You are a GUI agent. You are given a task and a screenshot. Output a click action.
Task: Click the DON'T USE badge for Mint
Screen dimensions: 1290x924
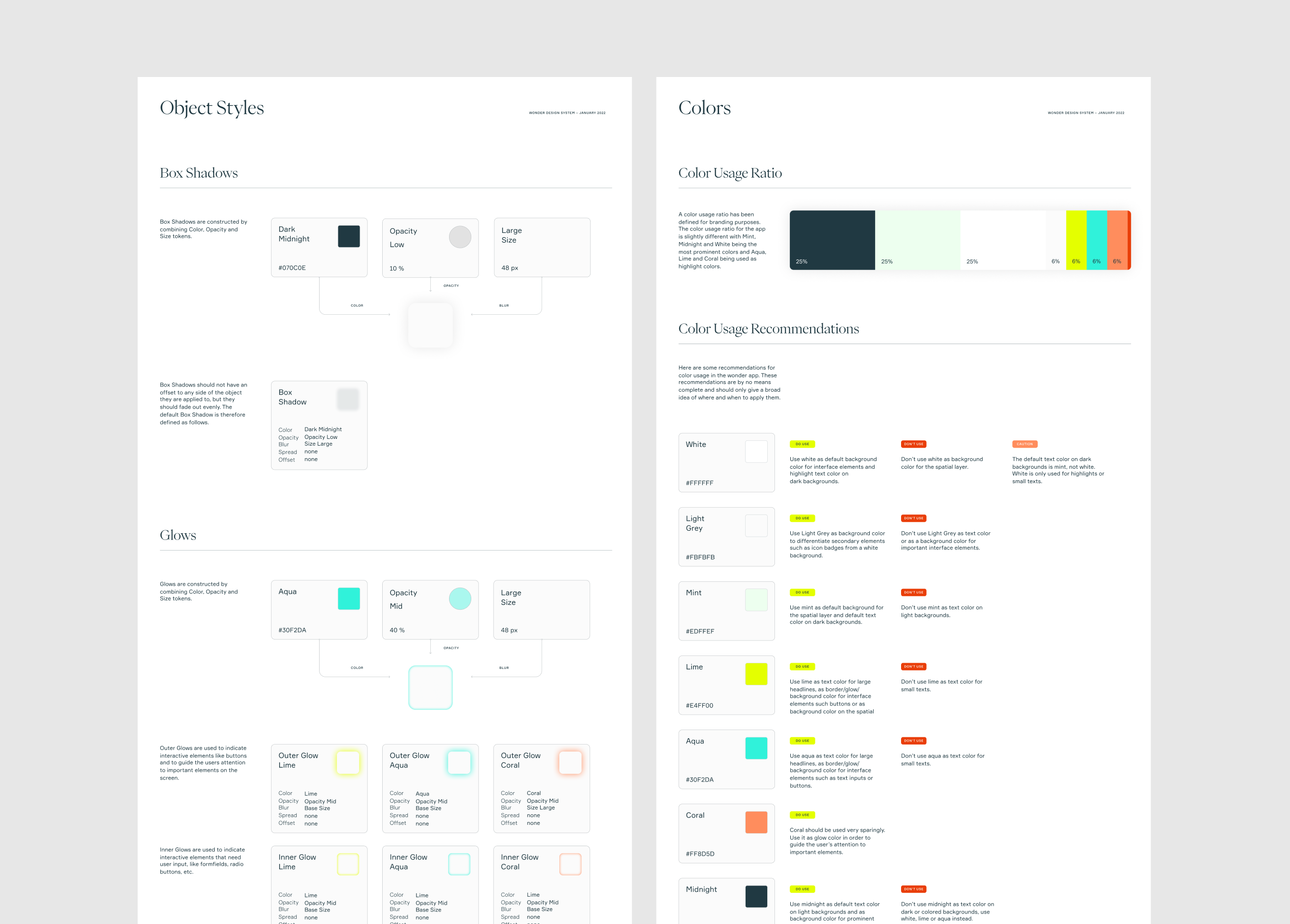[913, 592]
